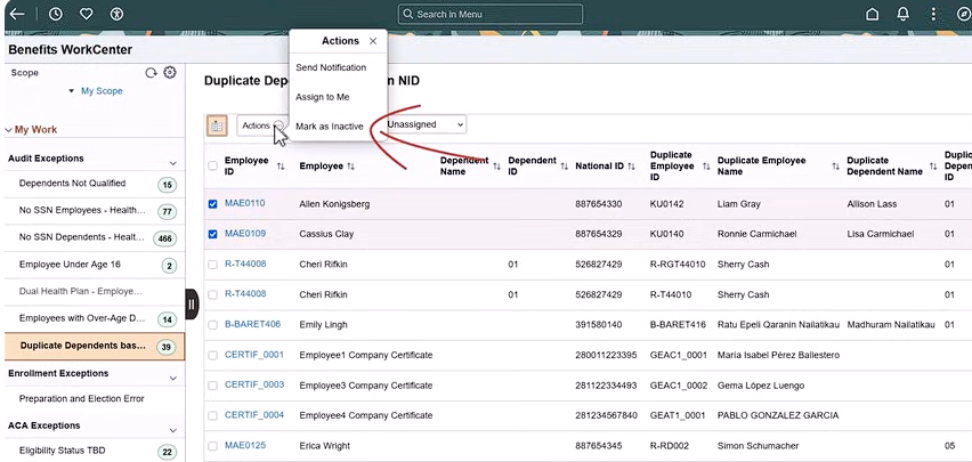Check the B-BARET406 row checkbox
The height and width of the screenshot is (462, 972).
[x=213, y=325]
